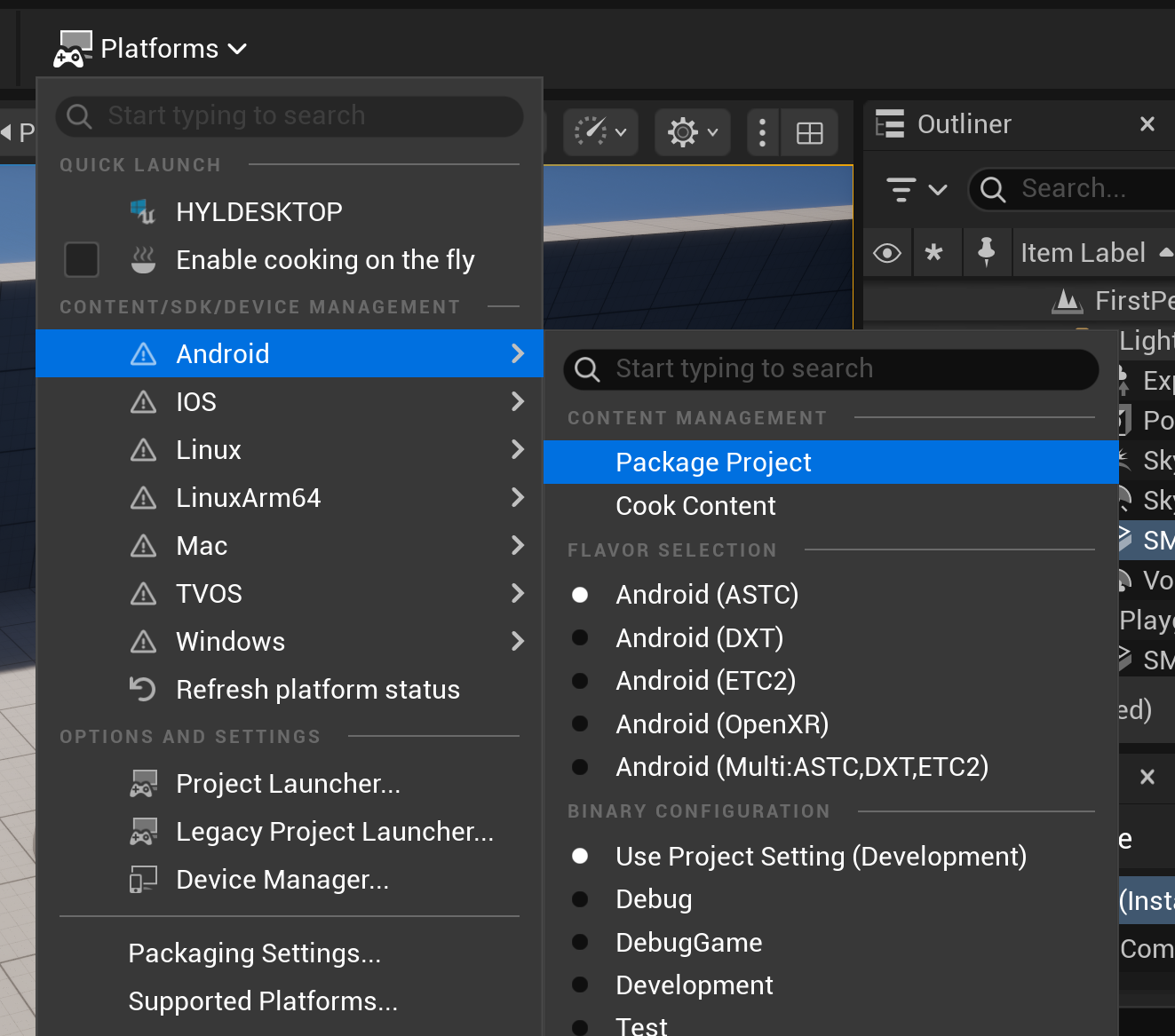Open Packaging Settings...
The height and width of the screenshot is (1036, 1175).
pyautogui.click(x=254, y=953)
